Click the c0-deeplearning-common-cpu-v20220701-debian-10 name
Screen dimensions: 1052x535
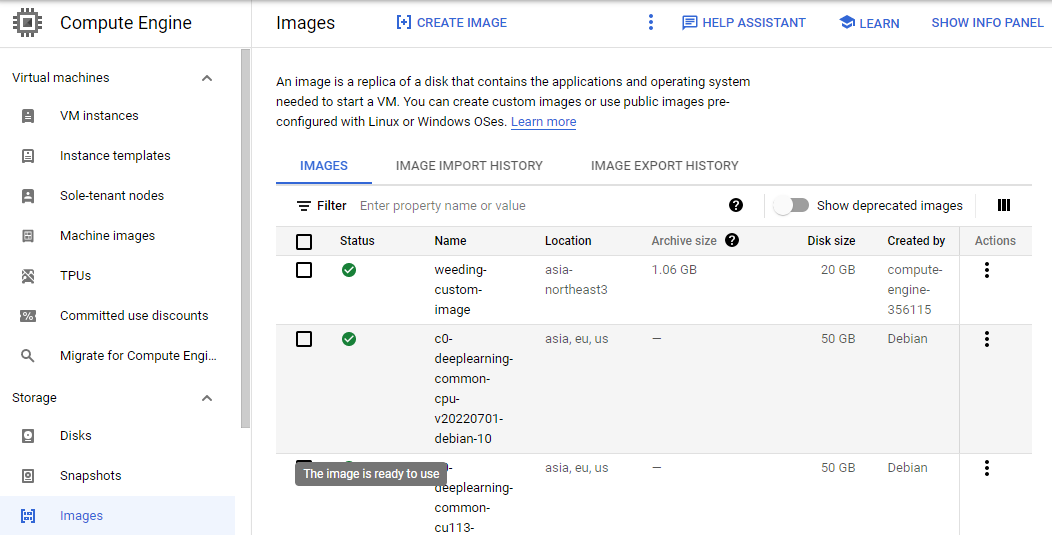pyautogui.click(x=474, y=389)
